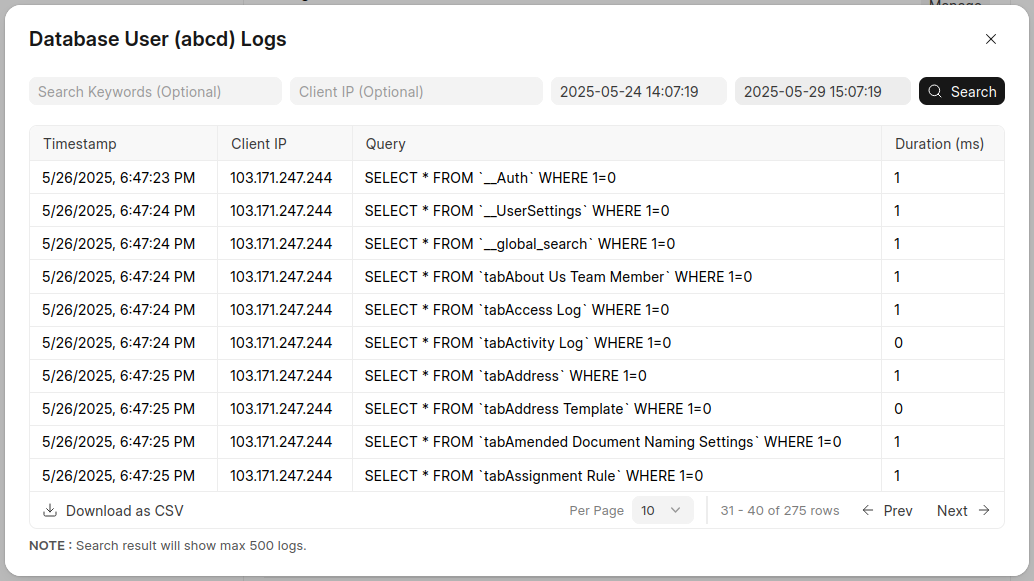This screenshot has height=581, width=1034.
Task: Expand the Per Page dropdown
Action: pyautogui.click(x=662, y=511)
